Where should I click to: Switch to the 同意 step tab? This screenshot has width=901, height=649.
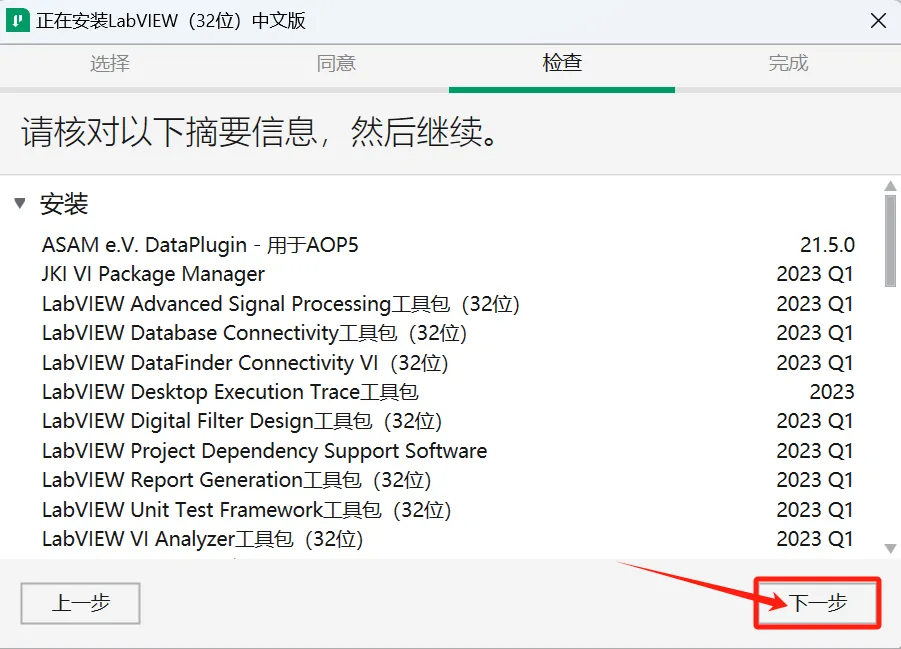(x=336, y=63)
